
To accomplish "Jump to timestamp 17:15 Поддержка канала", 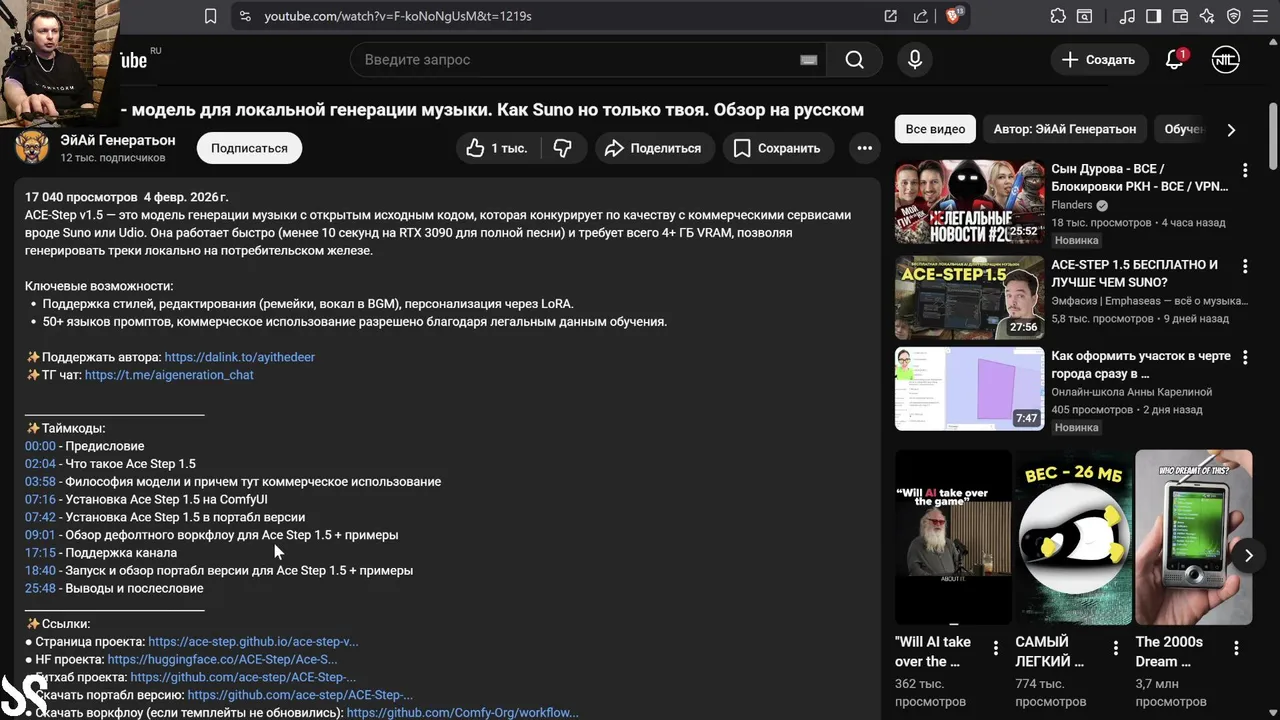I will pyautogui.click(x=40, y=553).
